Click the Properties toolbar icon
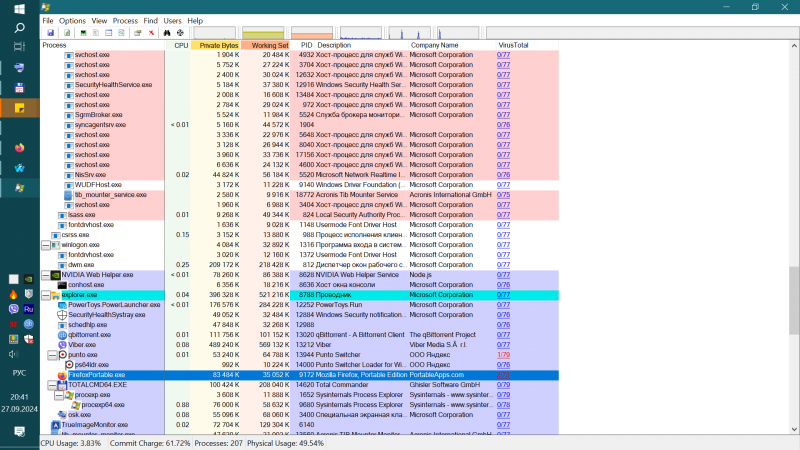The height and width of the screenshot is (450, 800). pyautogui.click(x=137, y=33)
